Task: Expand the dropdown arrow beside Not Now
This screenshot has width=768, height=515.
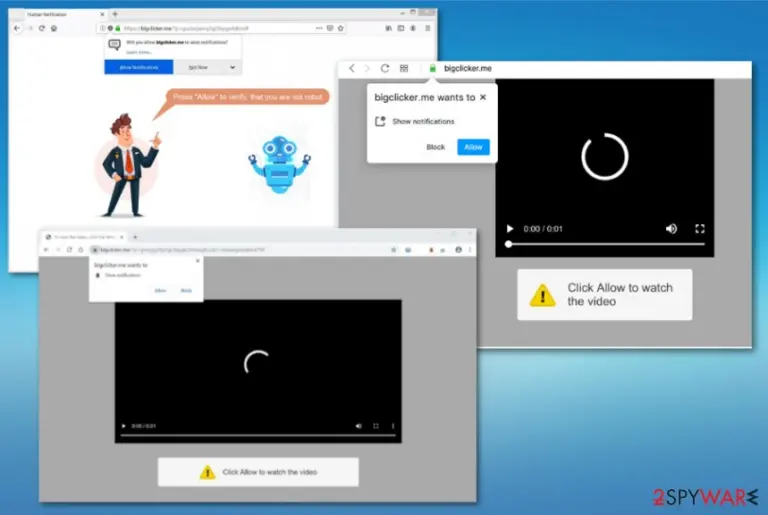Action: tap(233, 67)
